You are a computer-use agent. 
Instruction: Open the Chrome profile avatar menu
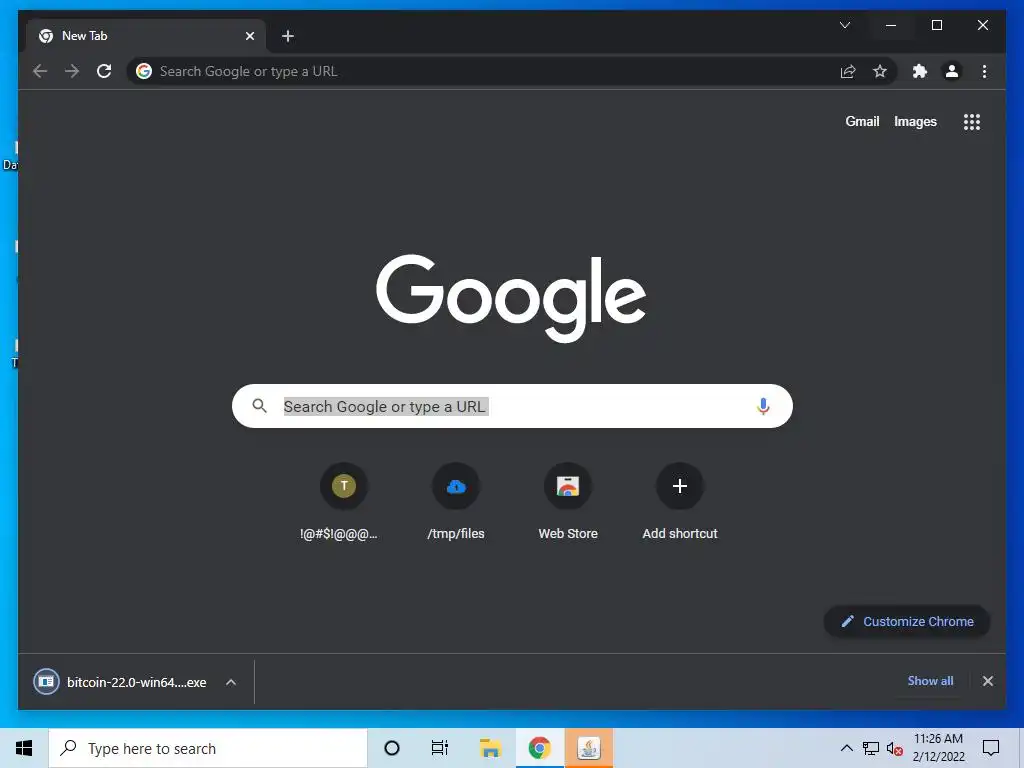(952, 71)
